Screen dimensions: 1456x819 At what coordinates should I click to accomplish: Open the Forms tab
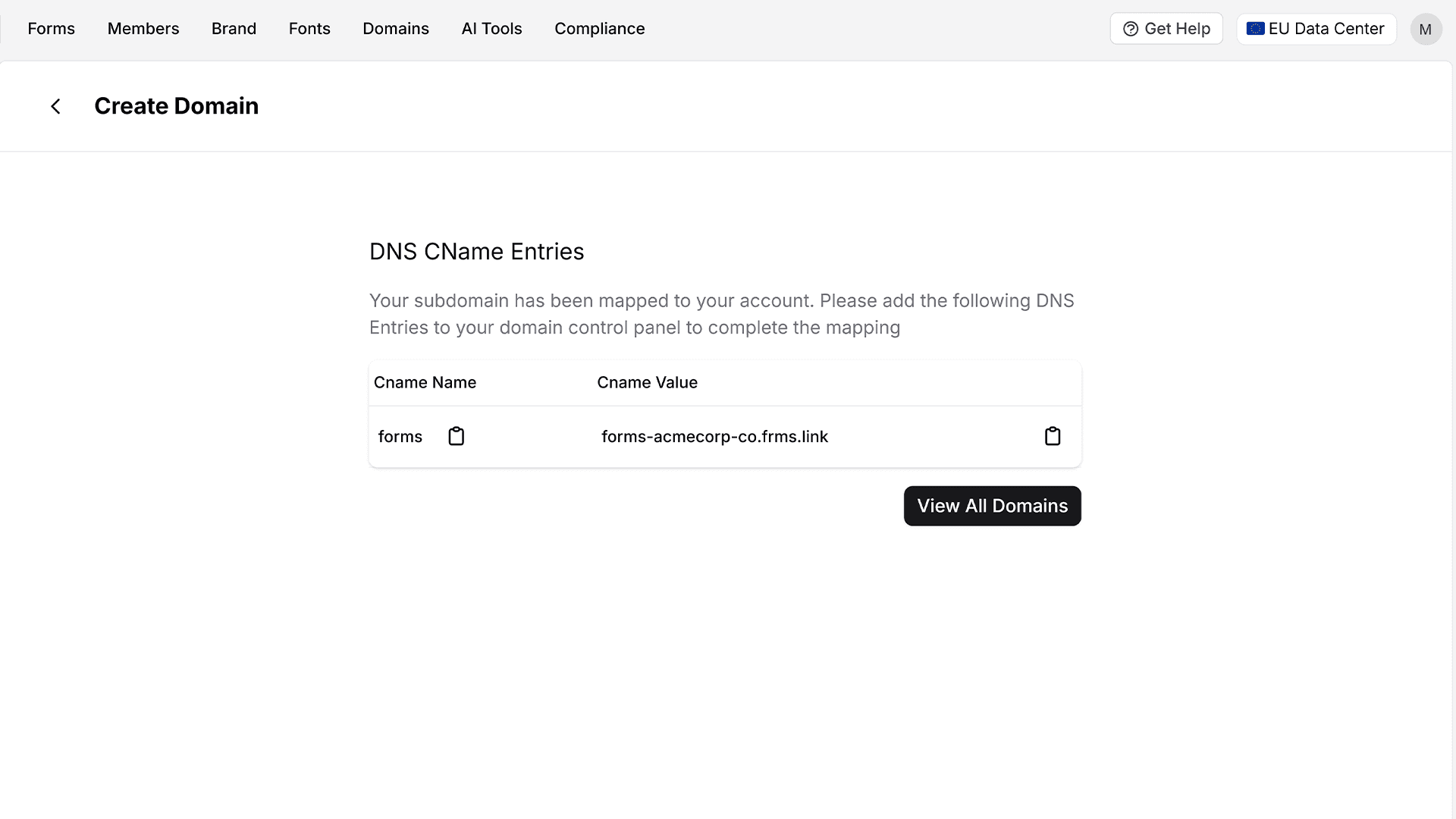point(52,29)
